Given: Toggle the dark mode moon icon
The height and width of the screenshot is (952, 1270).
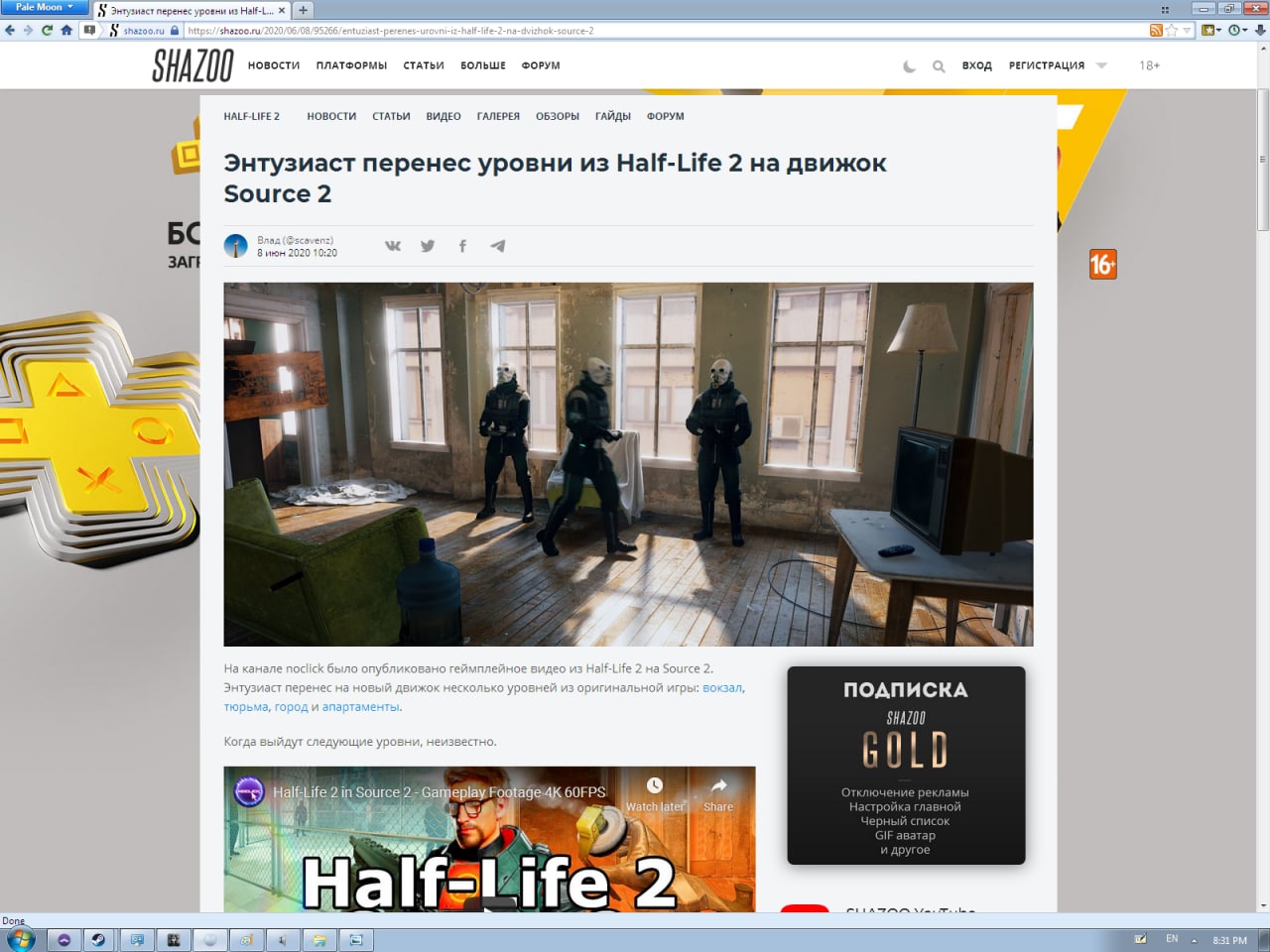Looking at the screenshot, I should (x=909, y=66).
